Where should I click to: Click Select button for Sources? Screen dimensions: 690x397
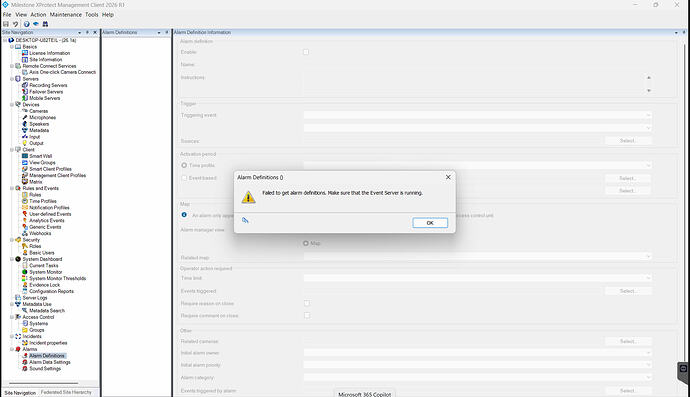(628, 141)
